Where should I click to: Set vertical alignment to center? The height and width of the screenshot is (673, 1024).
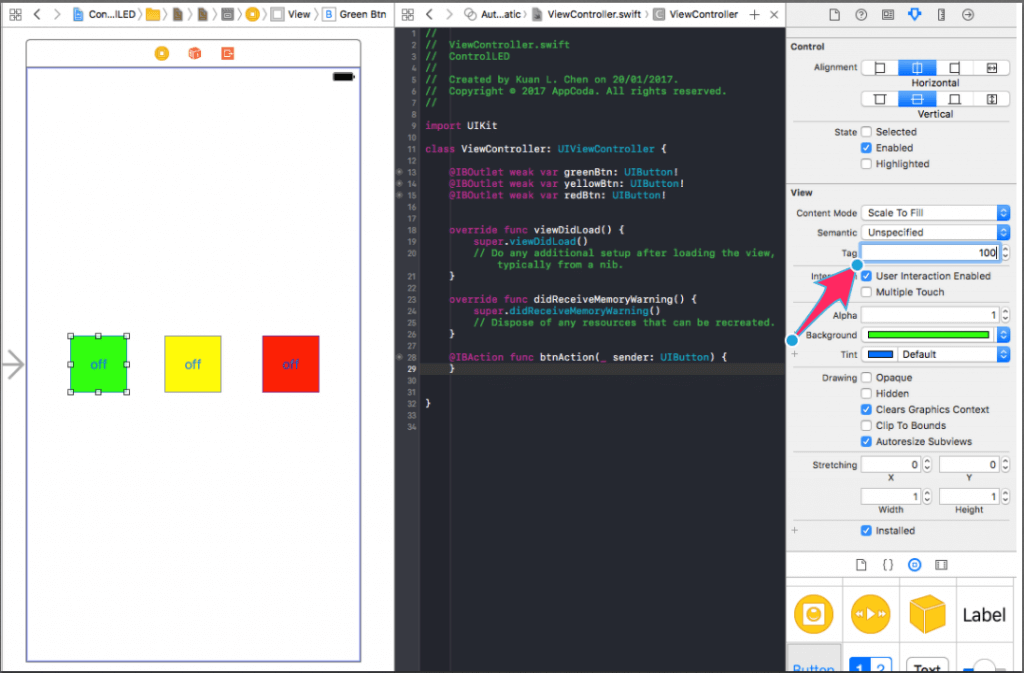pyautogui.click(x=917, y=99)
